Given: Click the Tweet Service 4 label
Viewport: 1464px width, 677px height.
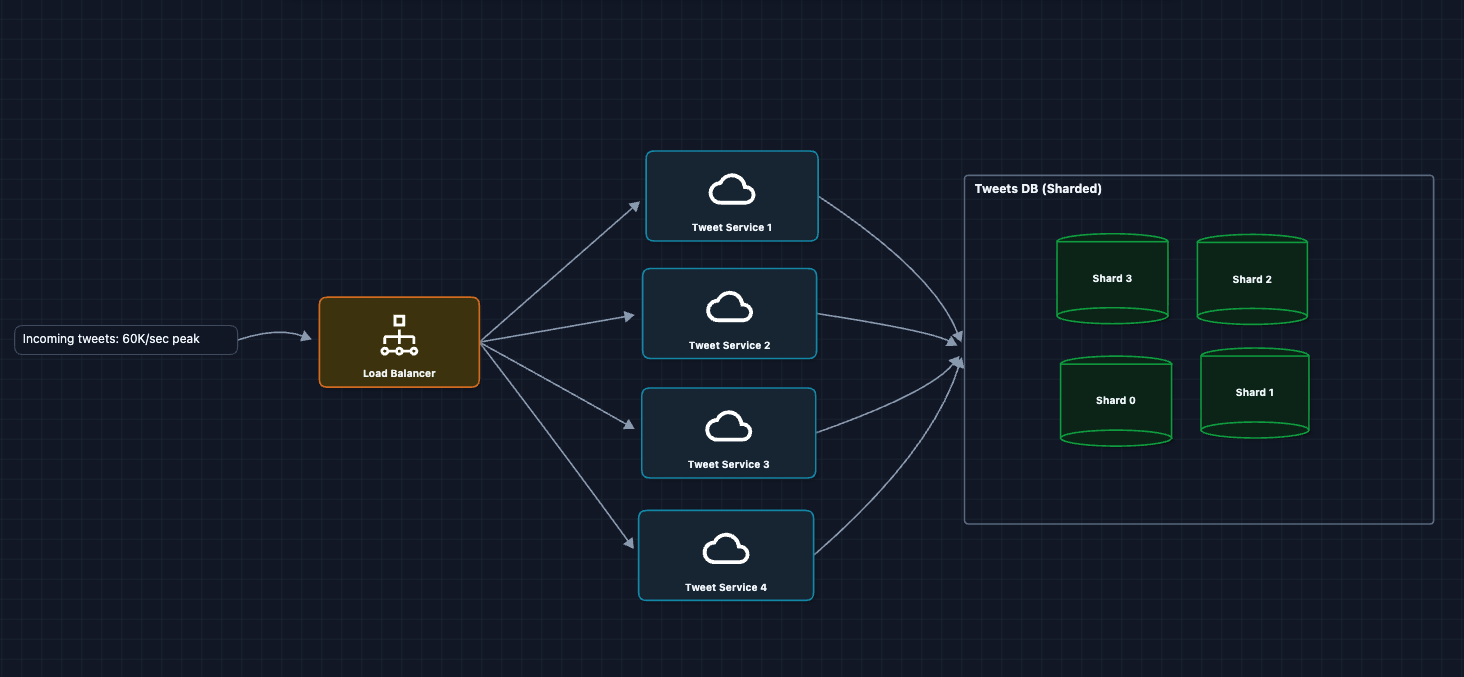Looking at the screenshot, I should click(x=725, y=588).
